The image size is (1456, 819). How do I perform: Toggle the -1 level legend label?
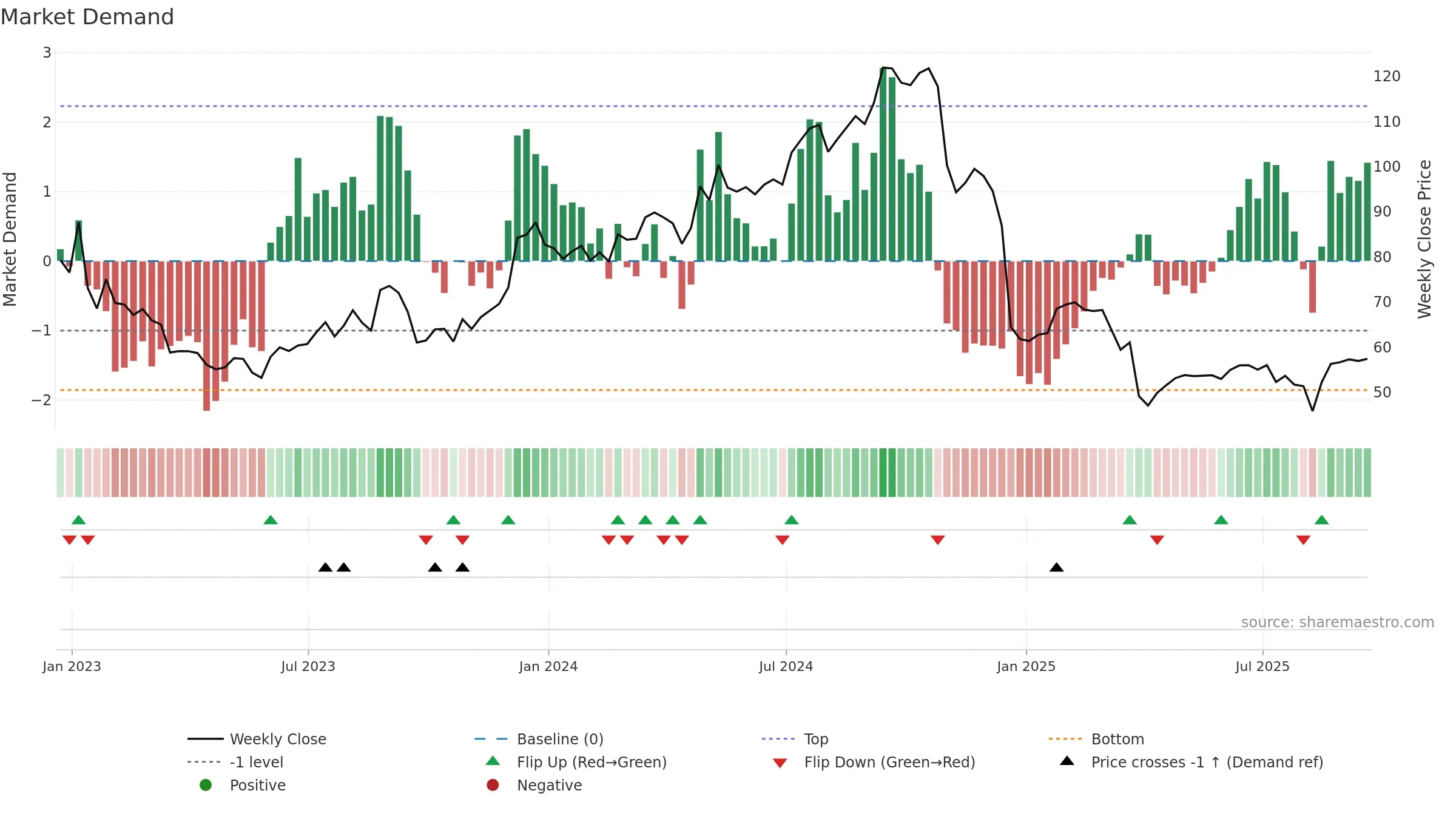[x=257, y=762]
